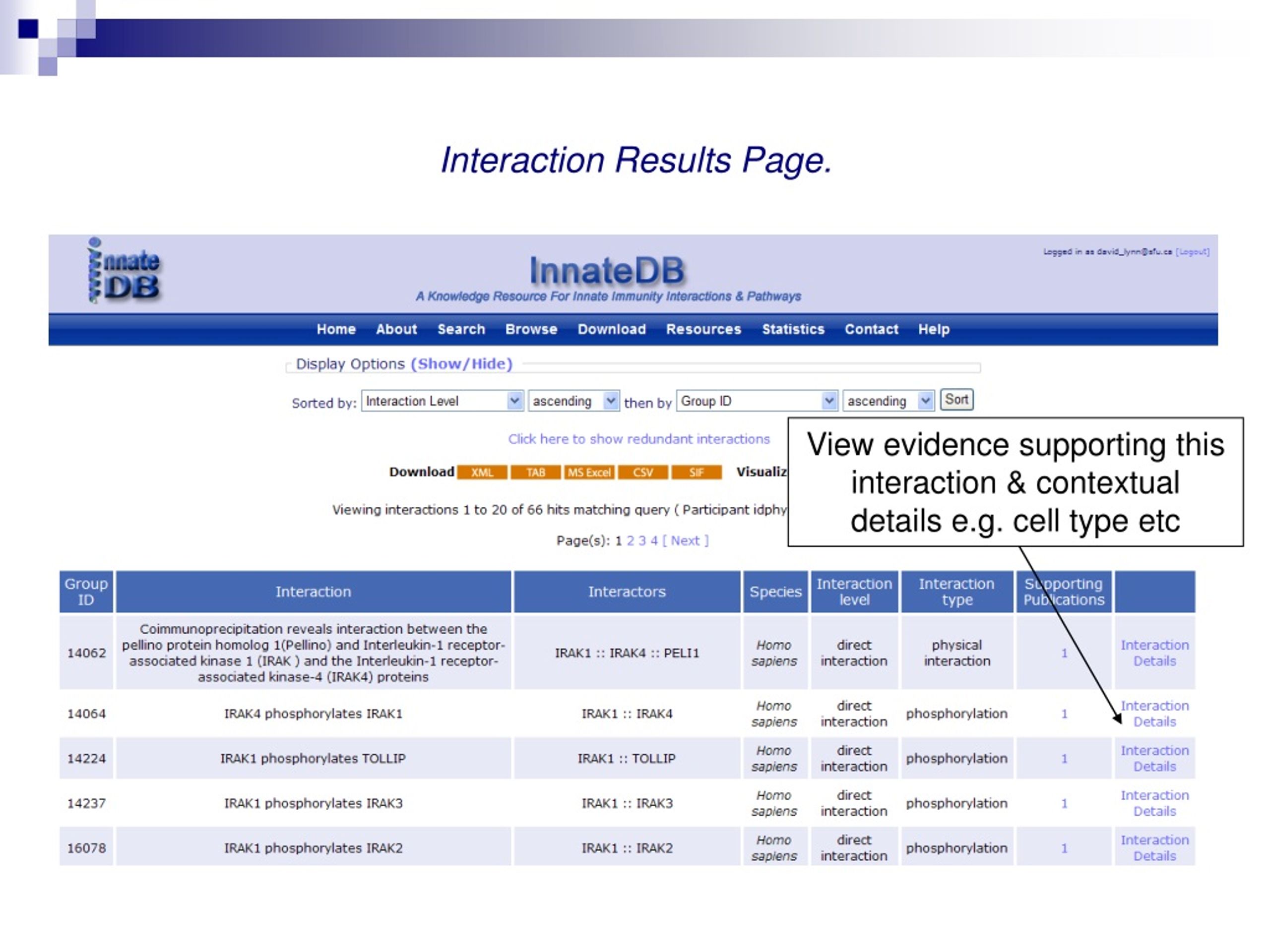
Task: Open the first ascending order dropdown
Action: click(573, 401)
